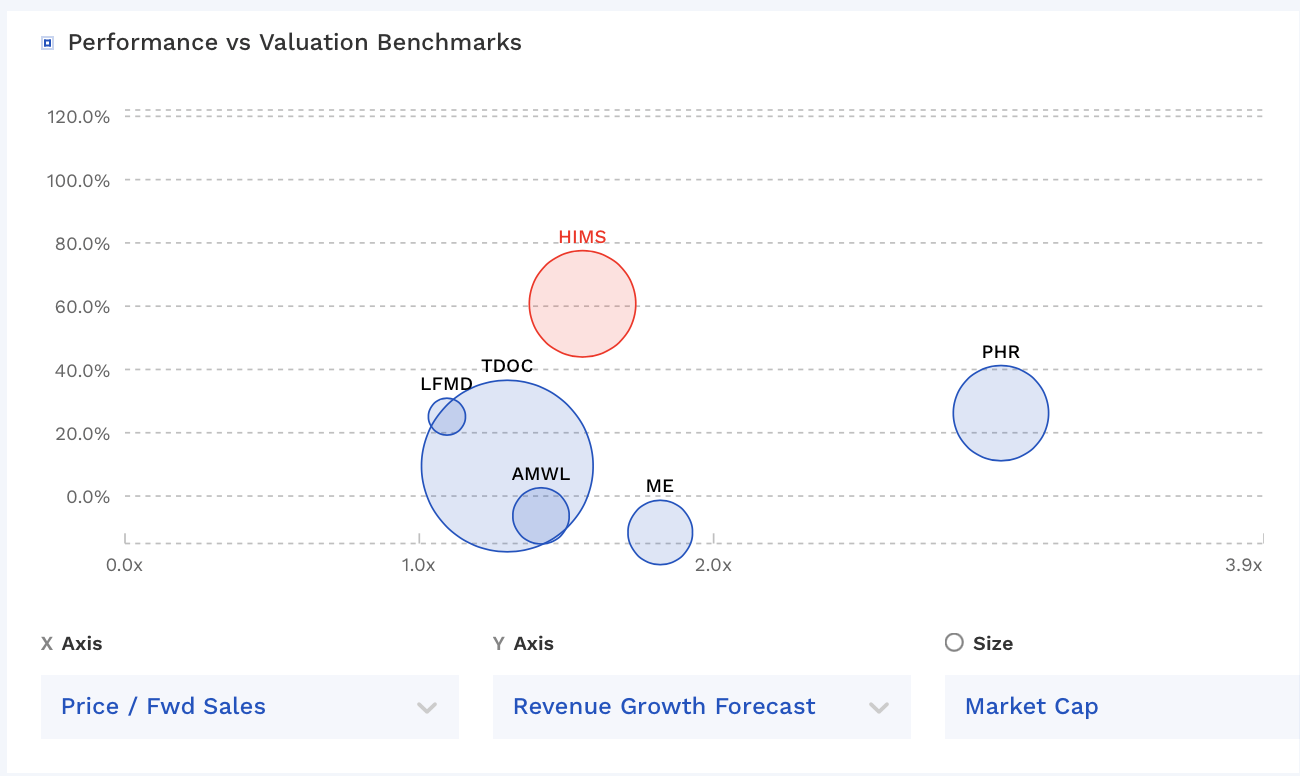Image resolution: width=1300 pixels, height=776 pixels.
Task: Click the 3.9x axis tick label
Action: tap(1243, 565)
